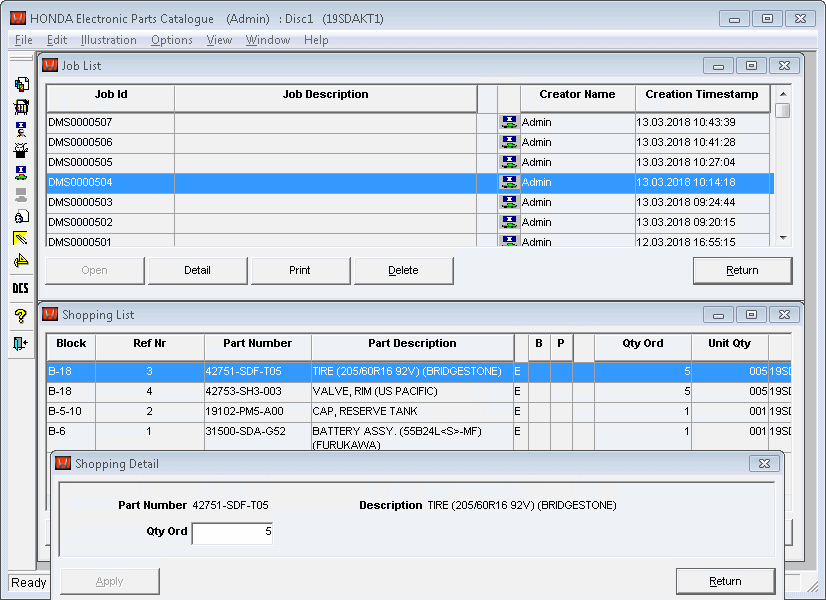Select job row DMS0000503
826x600 pixels.
[x=410, y=202]
